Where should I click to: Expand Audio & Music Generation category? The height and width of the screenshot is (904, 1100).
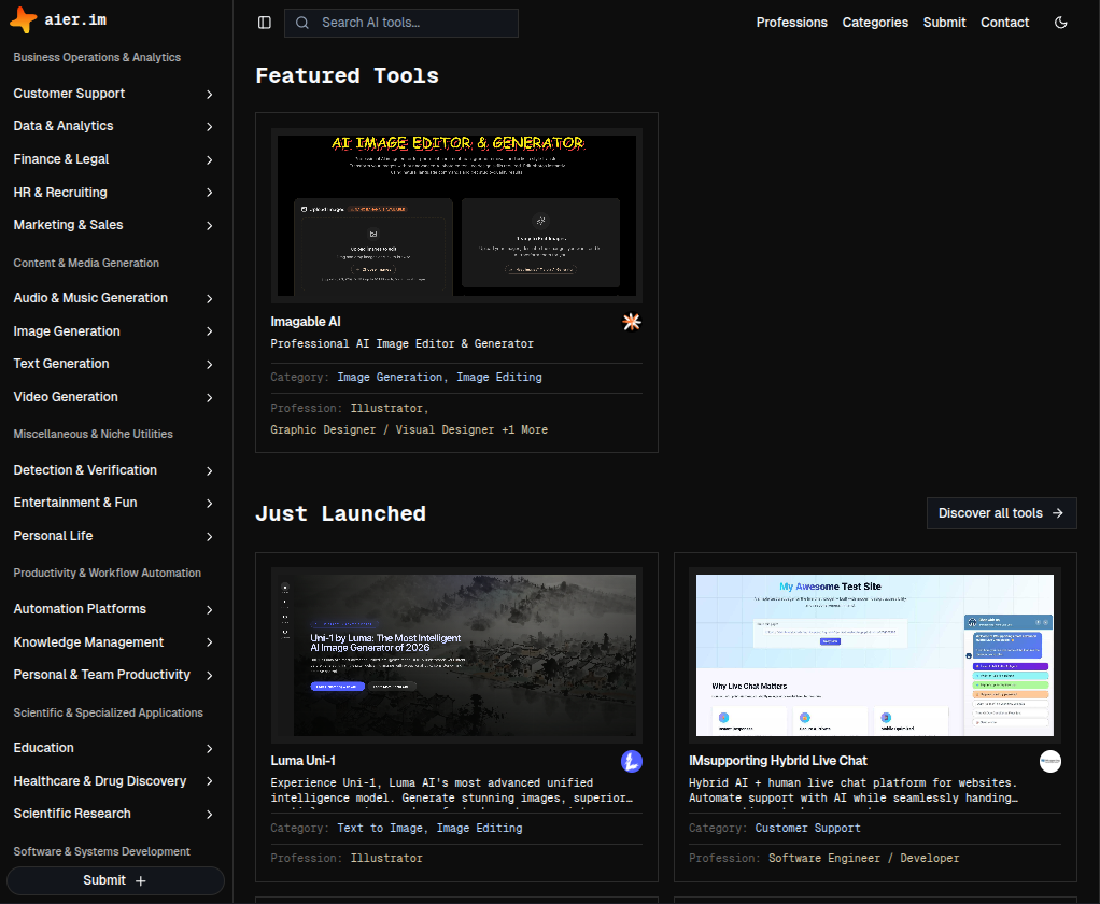tap(113, 298)
